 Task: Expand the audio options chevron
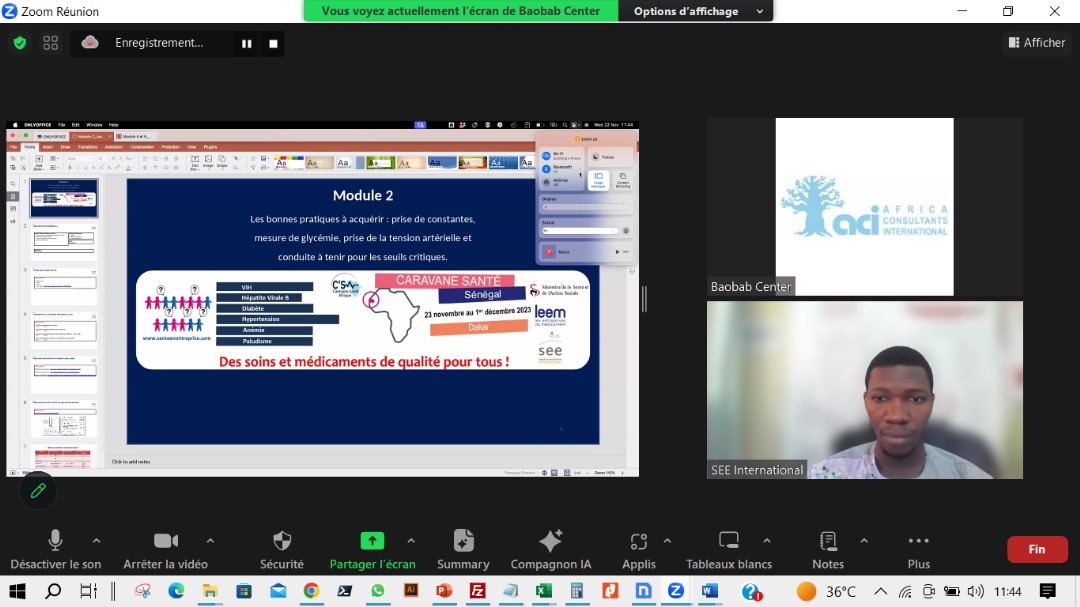point(96,540)
